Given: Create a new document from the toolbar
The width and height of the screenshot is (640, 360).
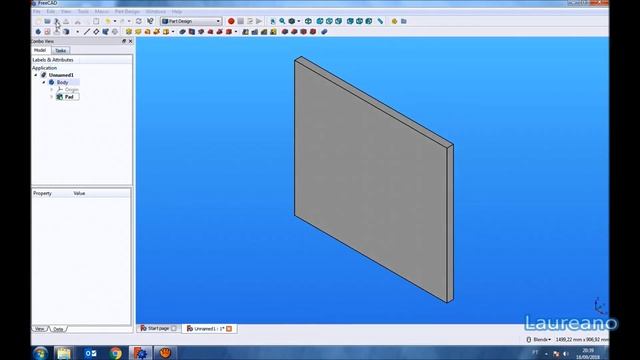Looking at the screenshot, I should click(x=38, y=21).
